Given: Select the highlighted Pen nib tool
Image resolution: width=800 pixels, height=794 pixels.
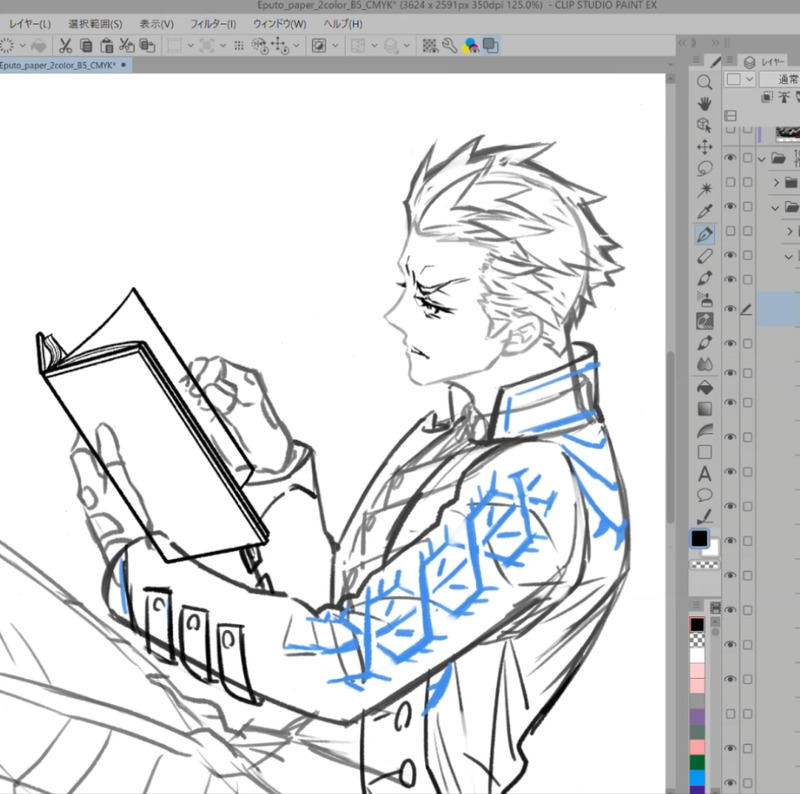Looking at the screenshot, I should pyautogui.click(x=705, y=235).
